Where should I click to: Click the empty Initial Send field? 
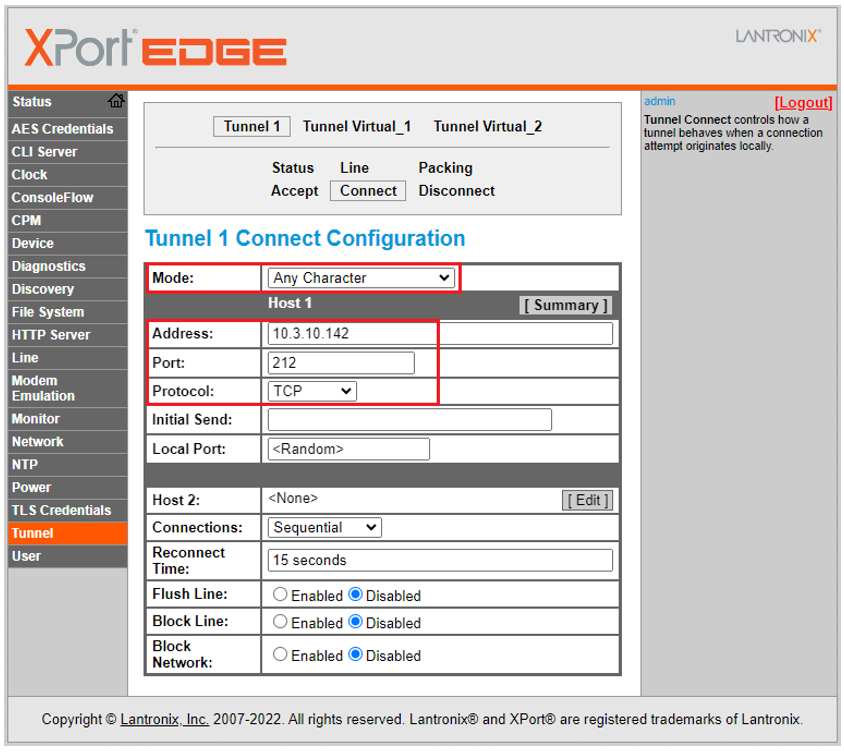pos(410,419)
